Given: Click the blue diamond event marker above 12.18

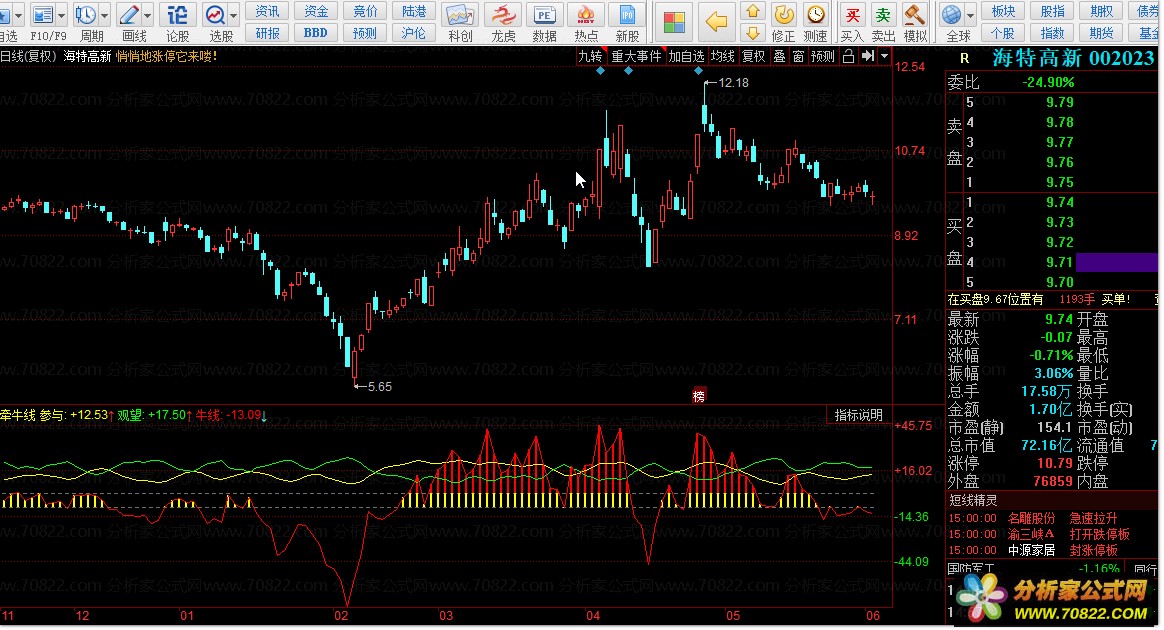Looking at the screenshot, I should click(699, 70).
